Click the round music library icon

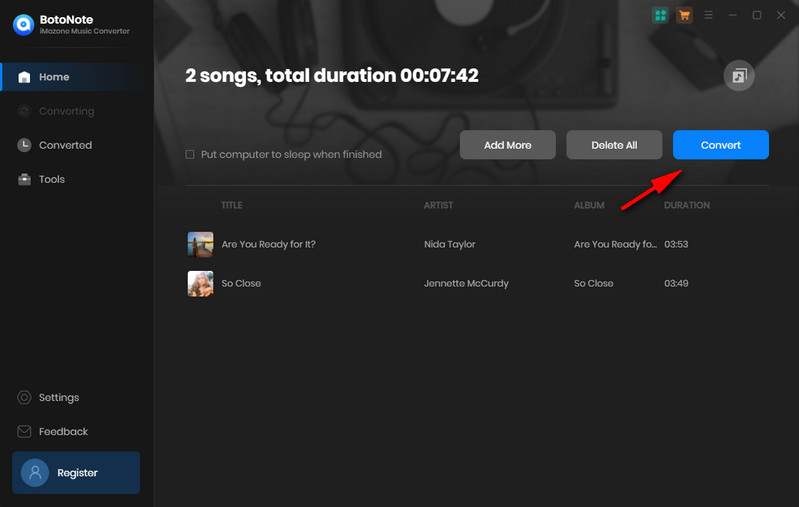739,76
